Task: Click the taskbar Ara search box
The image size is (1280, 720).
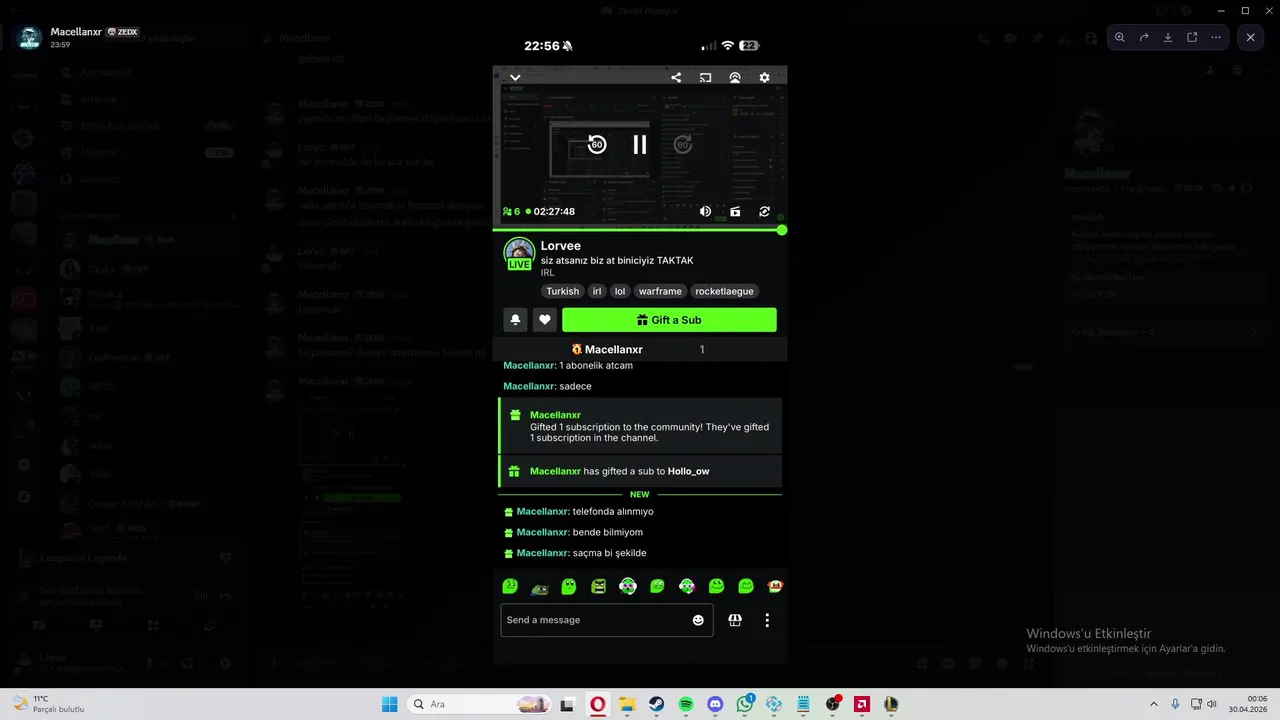Action: click(x=480, y=704)
